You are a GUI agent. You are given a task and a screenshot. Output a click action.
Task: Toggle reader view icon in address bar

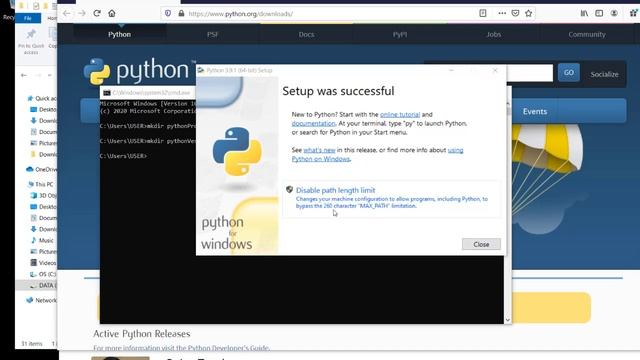tap(483, 13)
